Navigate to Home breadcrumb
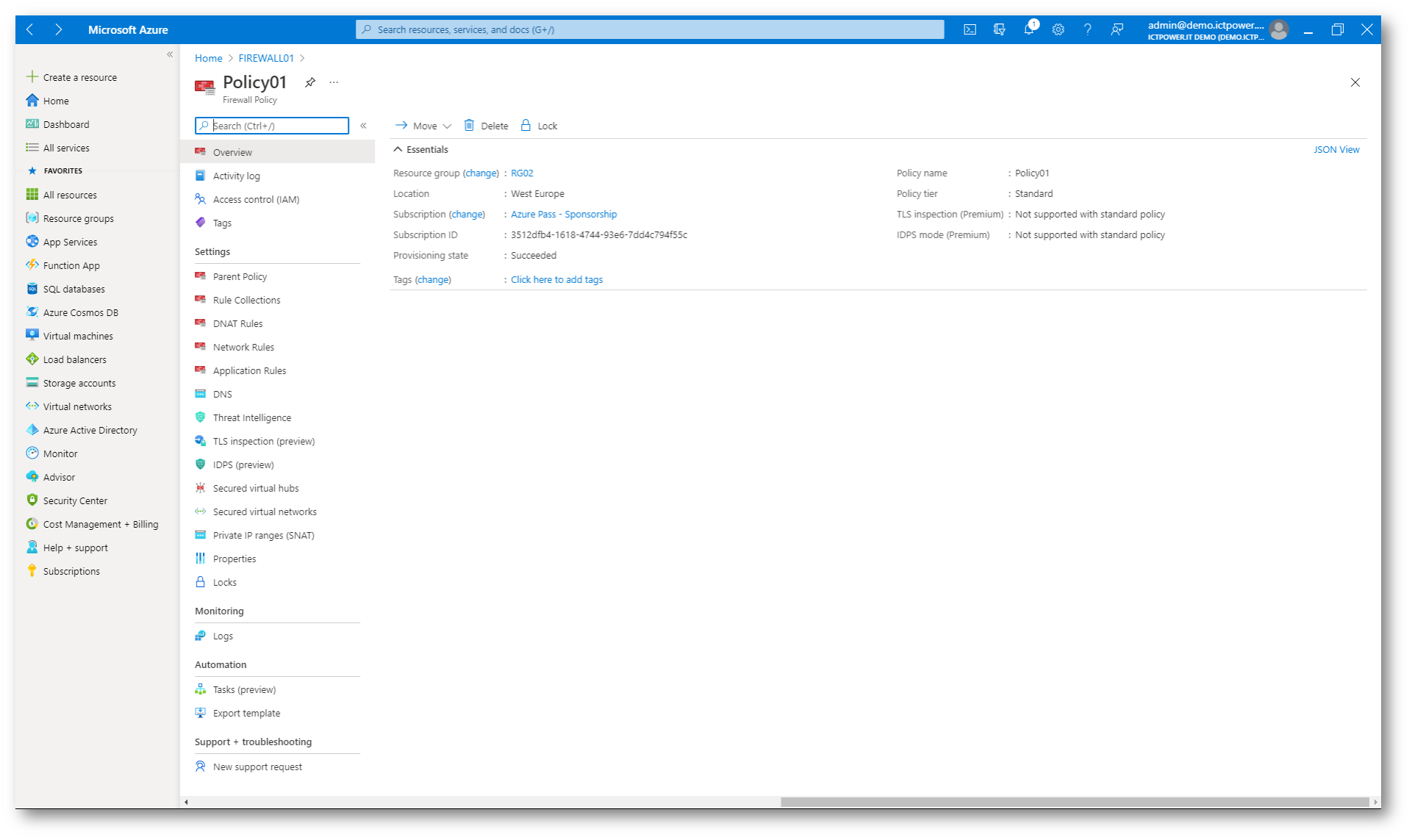This screenshot has width=1412, height=840. click(208, 58)
